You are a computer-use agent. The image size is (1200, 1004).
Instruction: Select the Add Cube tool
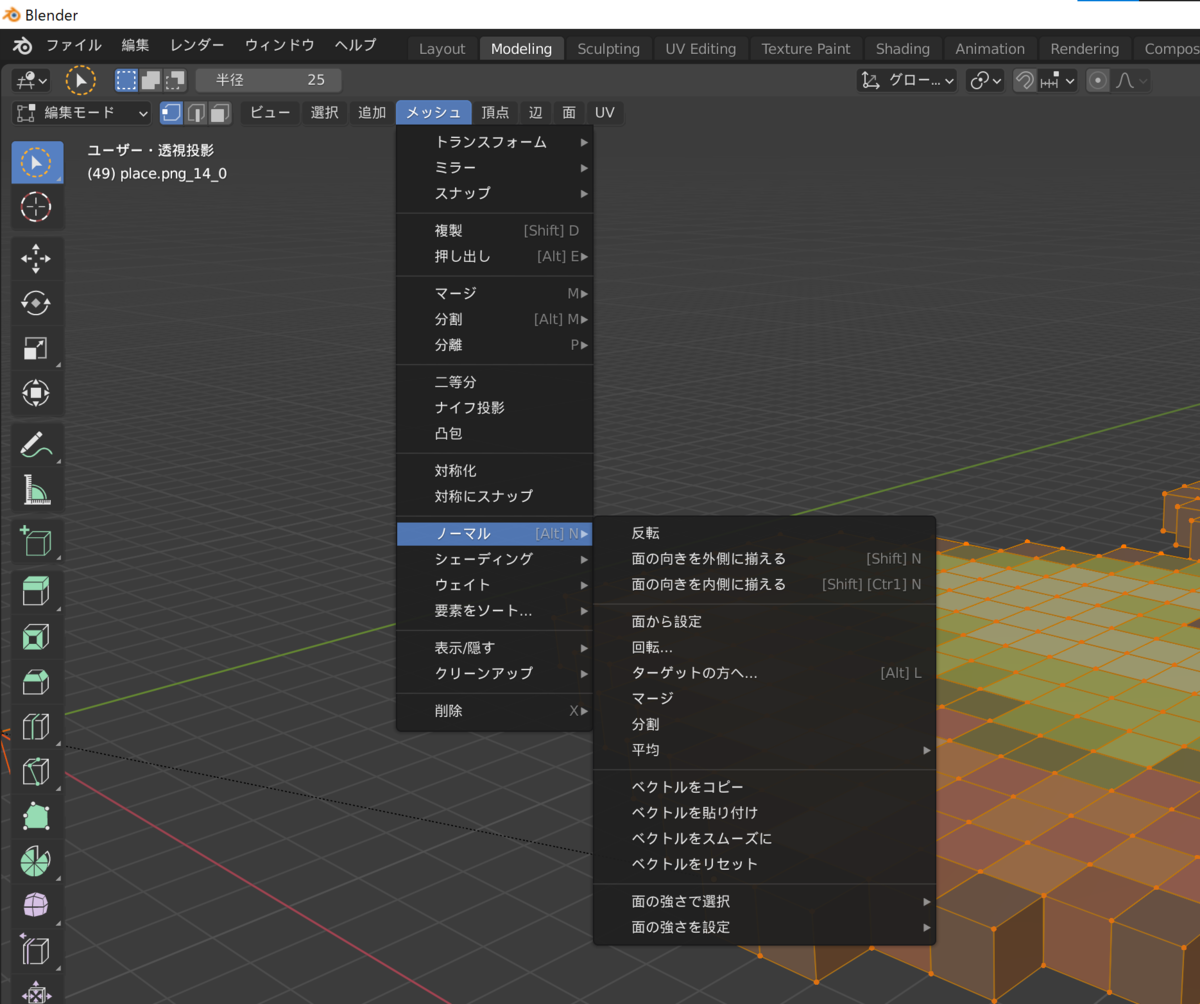[37, 541]
